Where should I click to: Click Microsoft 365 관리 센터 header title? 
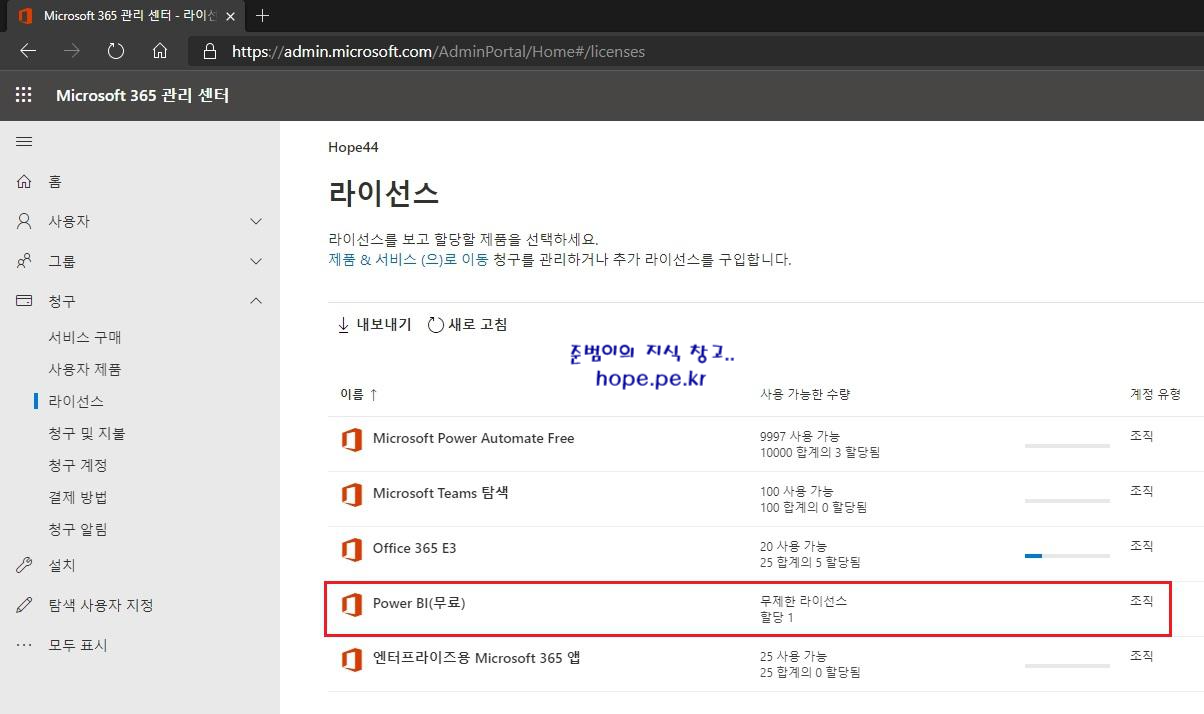tap(142, 95)
